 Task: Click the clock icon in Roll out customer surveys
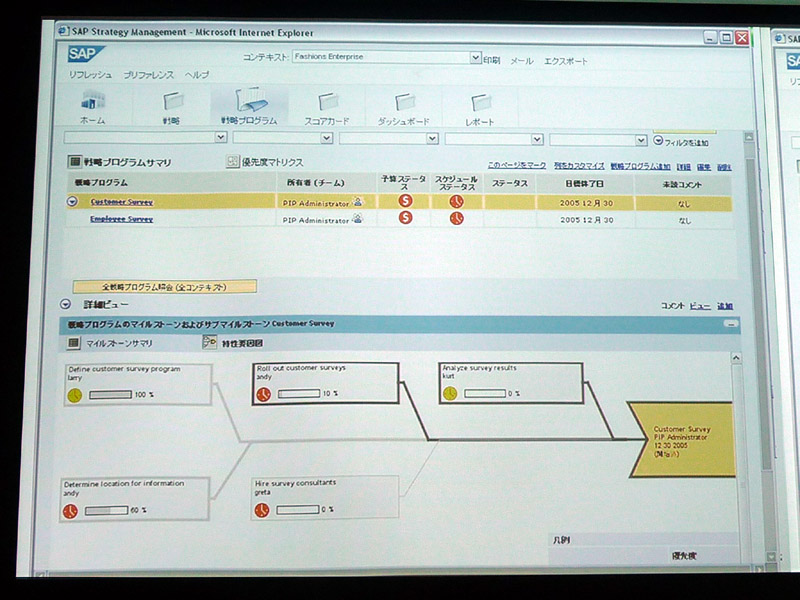coord(263,394)
